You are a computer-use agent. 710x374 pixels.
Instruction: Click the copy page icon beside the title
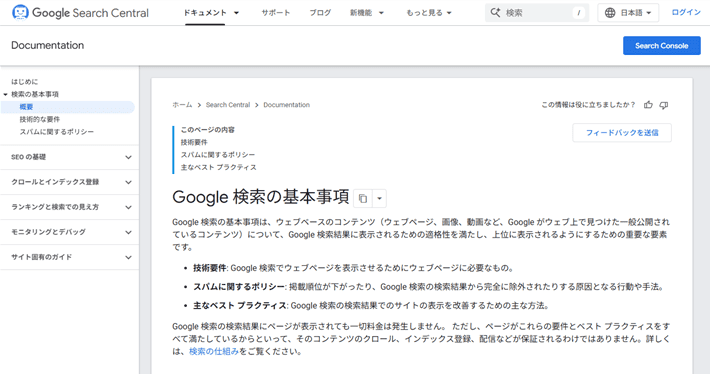click(363, 198)
